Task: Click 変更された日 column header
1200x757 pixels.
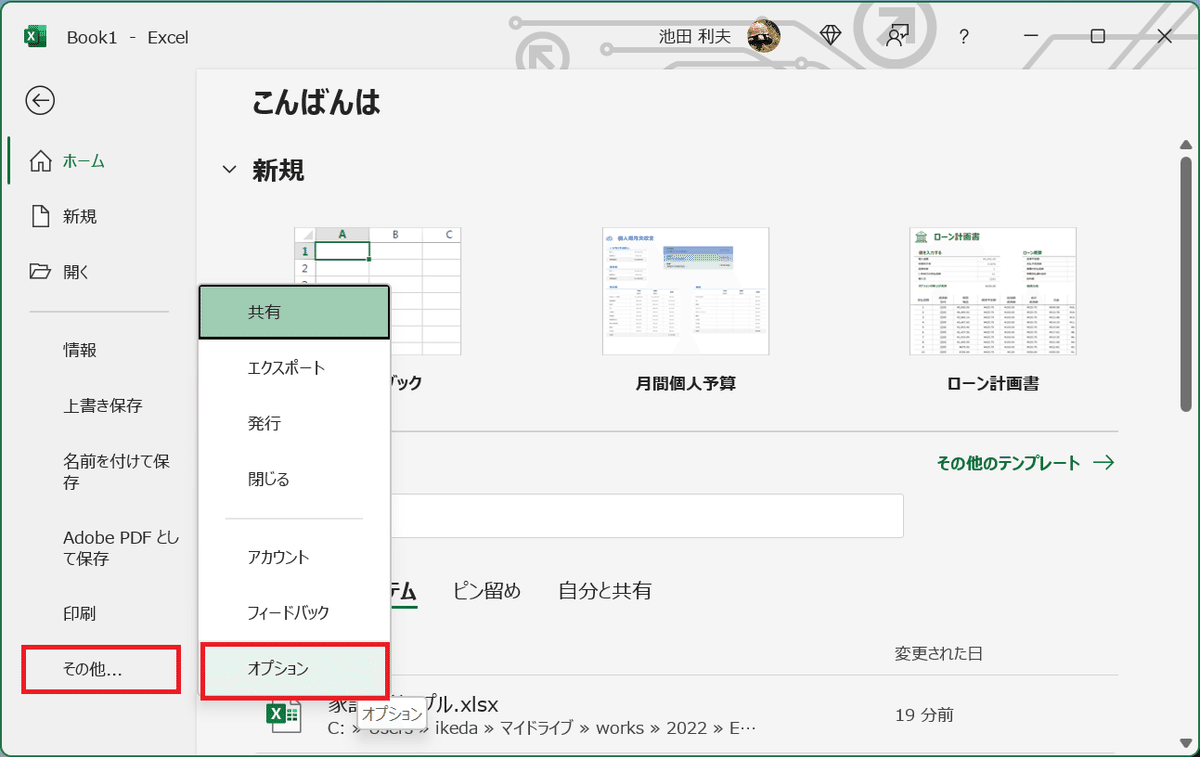Action: [x=938, y=654]
